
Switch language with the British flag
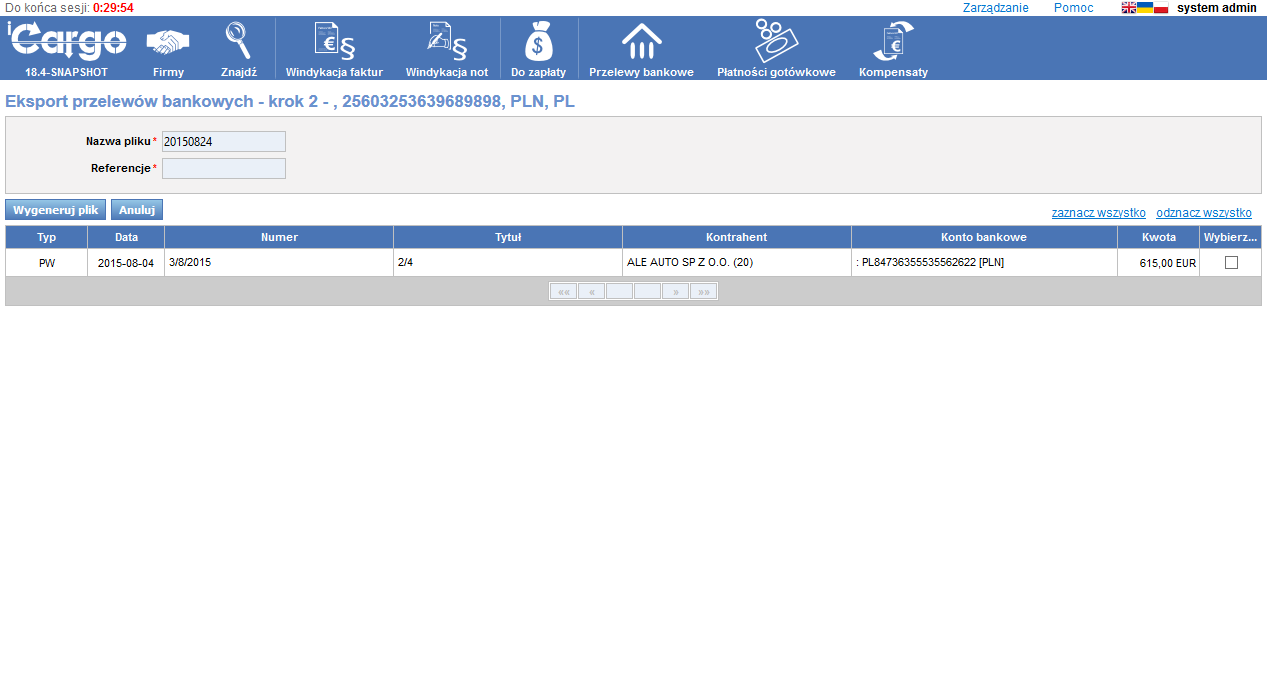(x=1128, y=8)
